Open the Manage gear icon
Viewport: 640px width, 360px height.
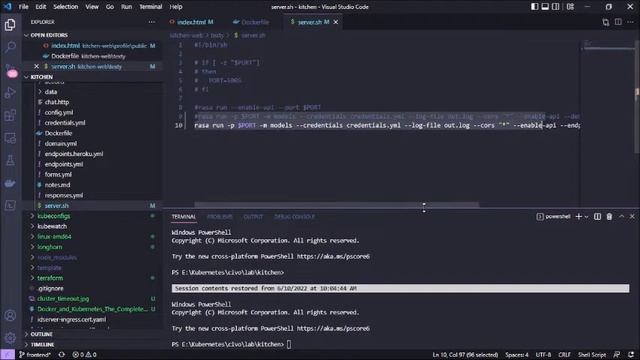coord(10,338)
